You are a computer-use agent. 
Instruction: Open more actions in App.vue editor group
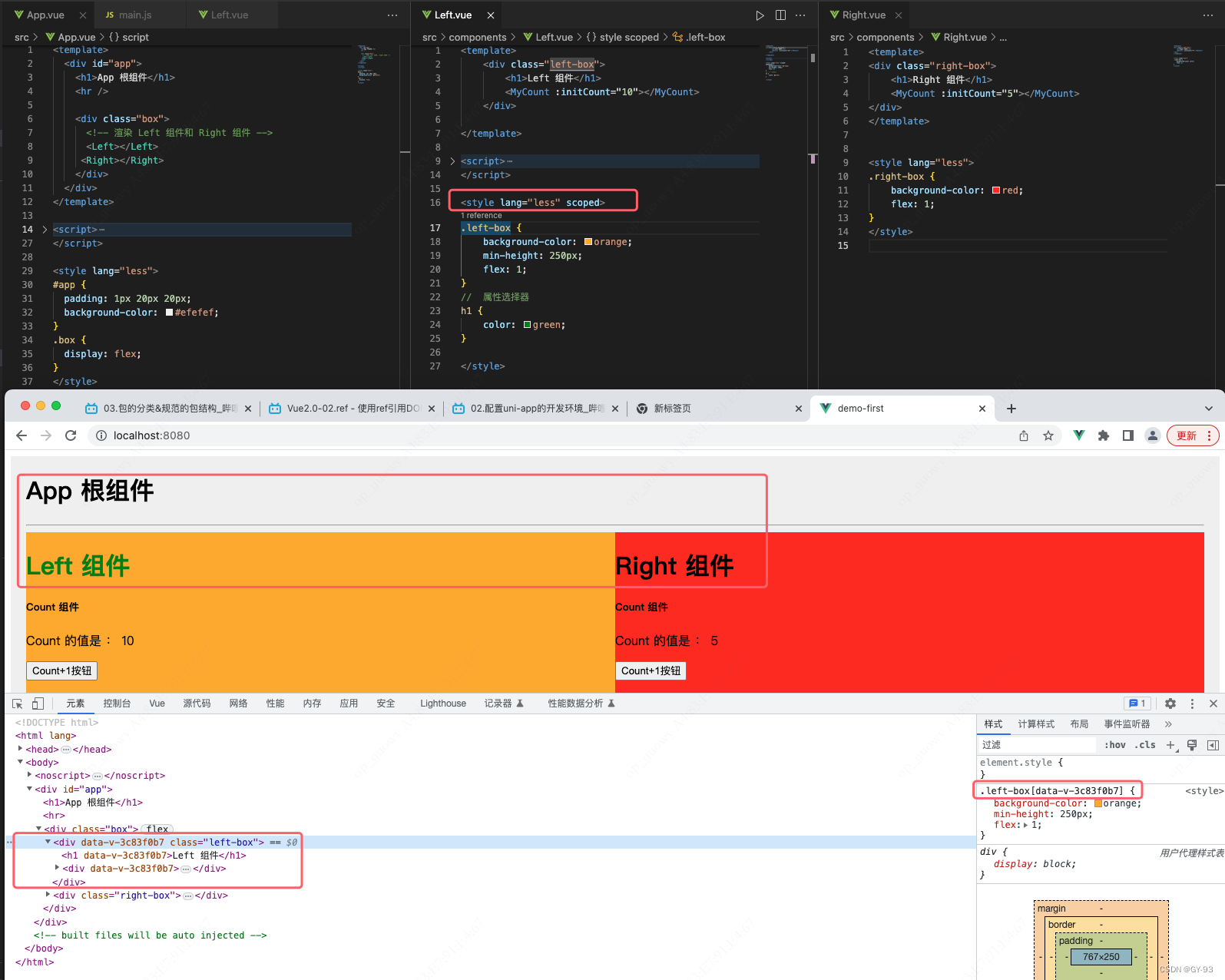coord(392,15)
